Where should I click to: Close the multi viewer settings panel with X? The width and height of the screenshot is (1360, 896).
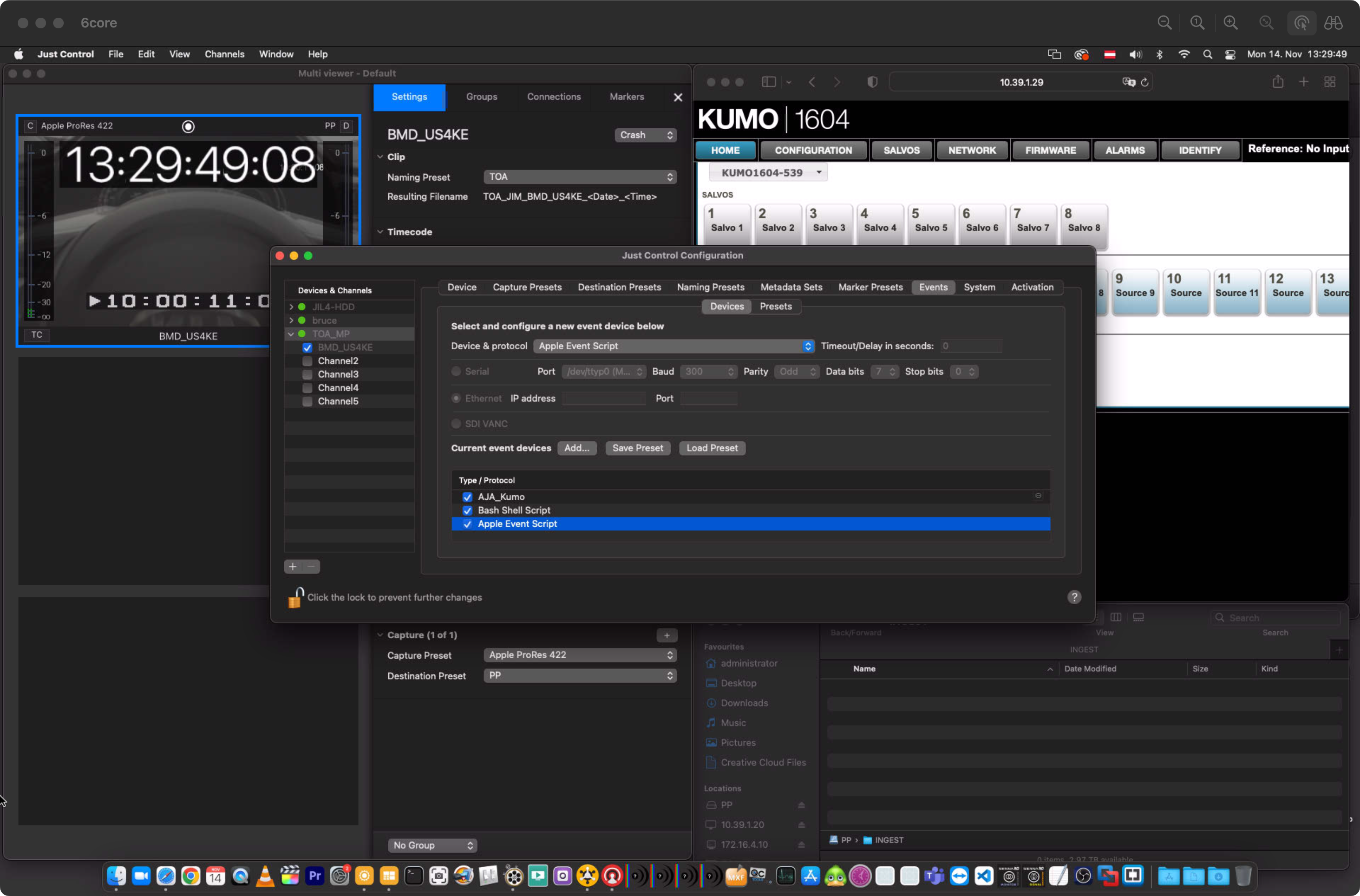click(x=678, y=97)
